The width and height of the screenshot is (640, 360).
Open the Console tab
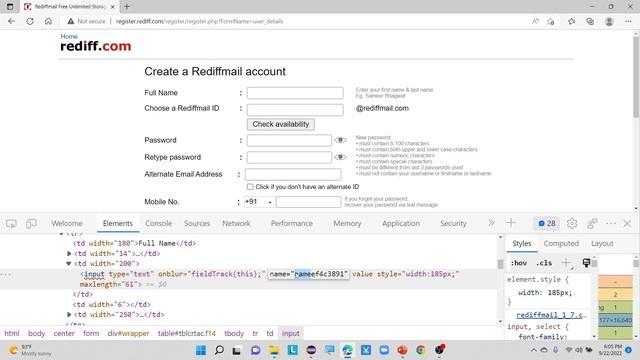coord(158,223)
